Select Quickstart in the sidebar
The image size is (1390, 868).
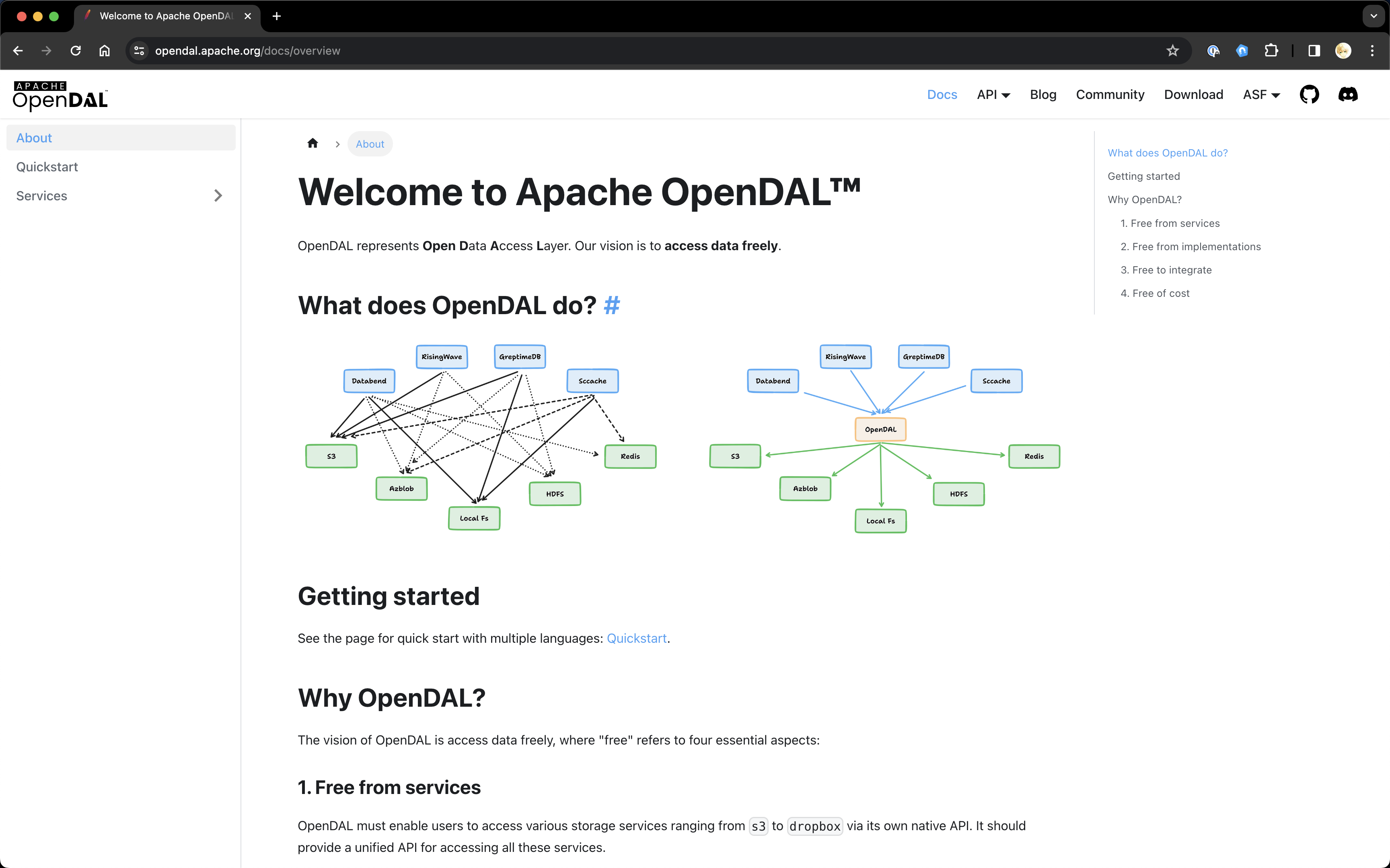(x=121, y=167)
